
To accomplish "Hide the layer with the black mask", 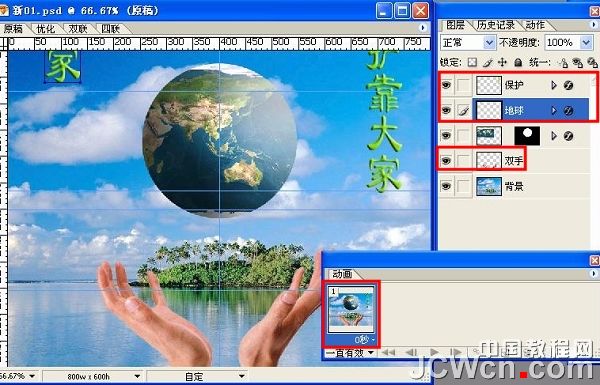I will (x=446, y=135).
